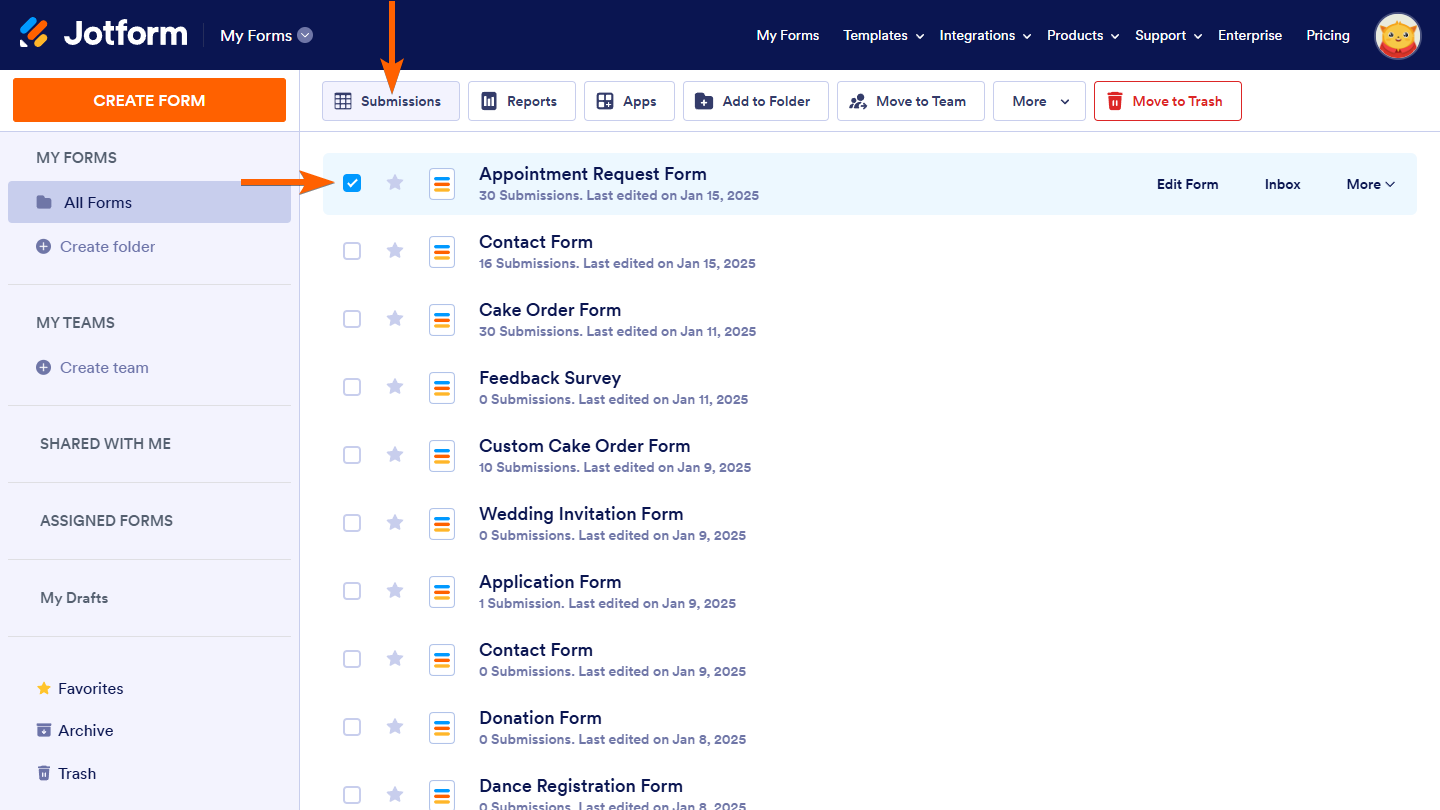
Task: Click the Application Form icon
Action: pos(442,592)
